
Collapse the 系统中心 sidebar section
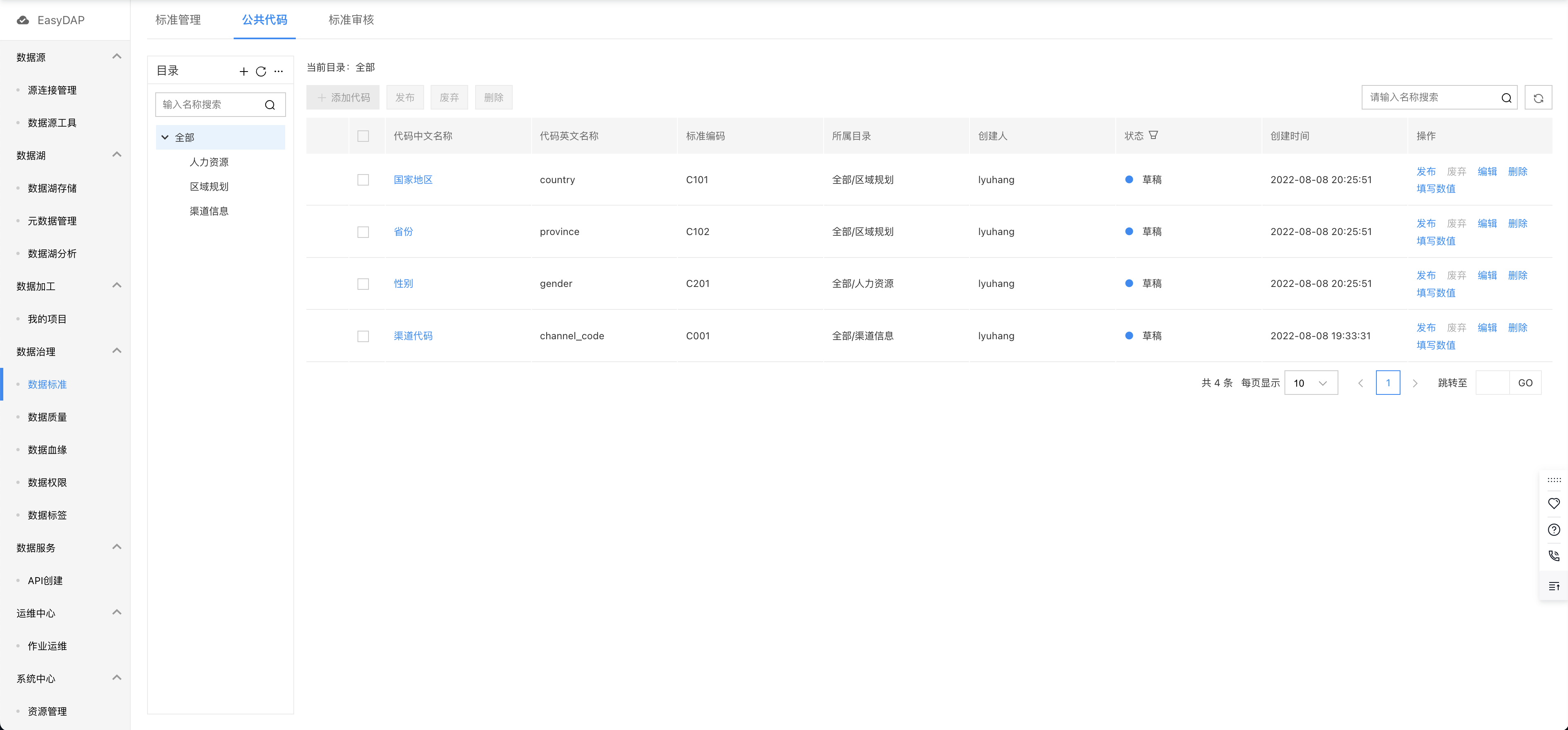tap(117, 678)
